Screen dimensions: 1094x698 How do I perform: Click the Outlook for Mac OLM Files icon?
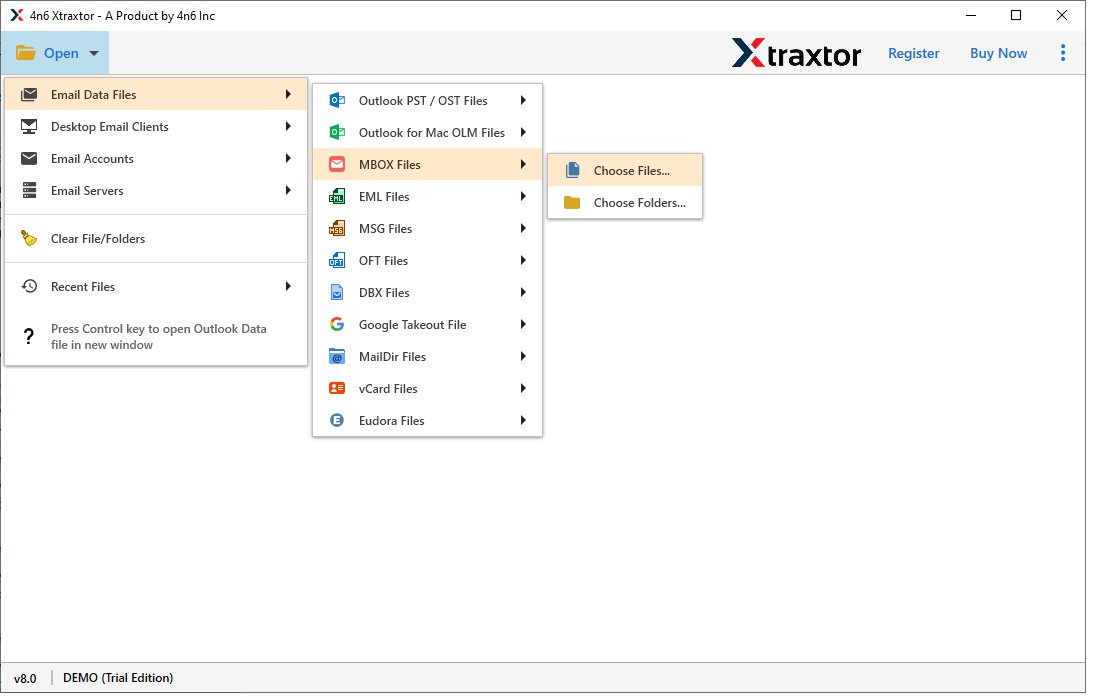point(338,132)
